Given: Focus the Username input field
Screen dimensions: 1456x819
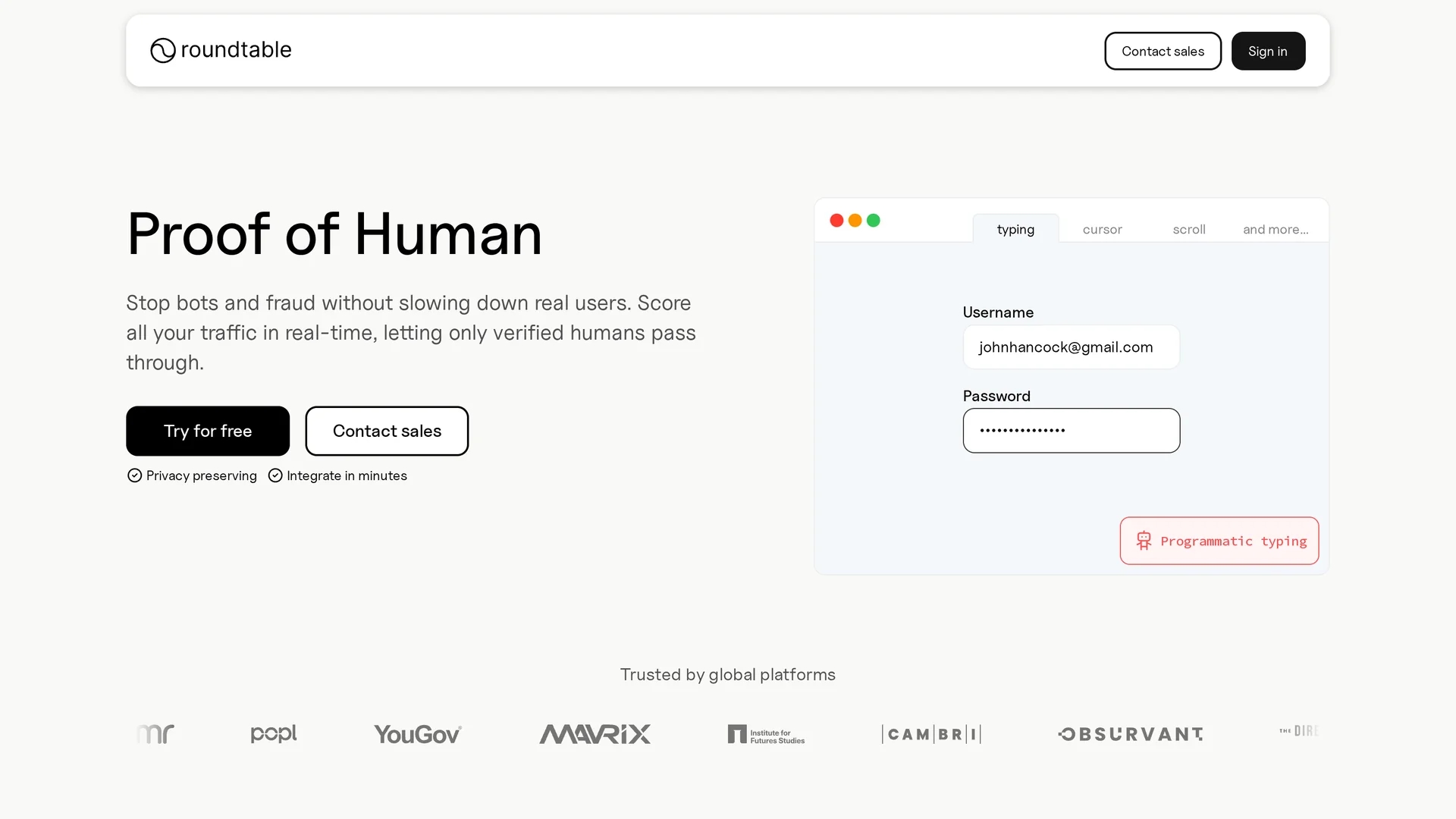Looking at the screenshot, I should [x=1072, y=347].
